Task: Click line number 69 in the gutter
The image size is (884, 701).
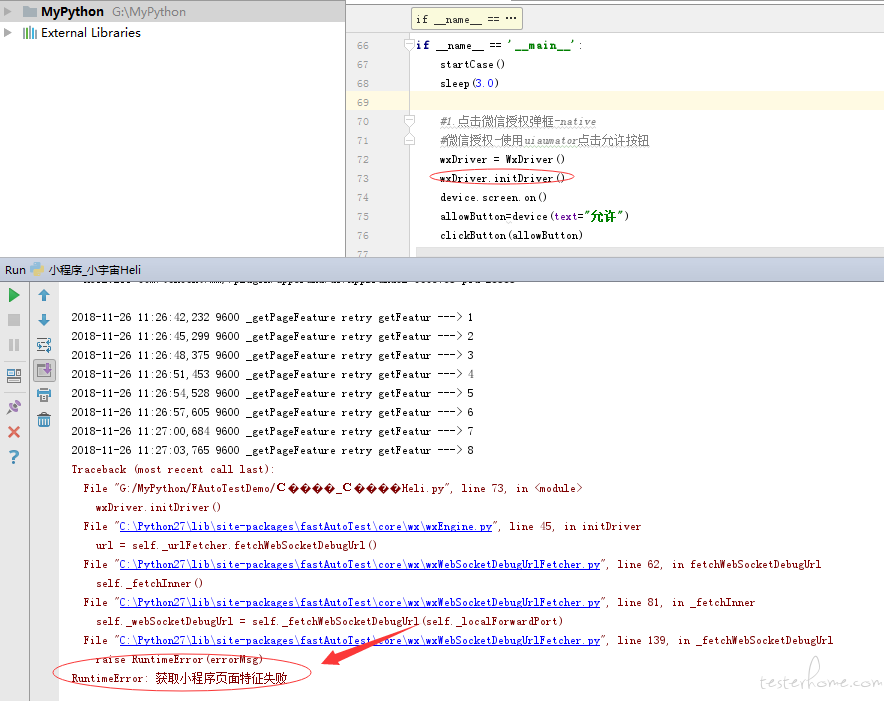Action: 363,103
